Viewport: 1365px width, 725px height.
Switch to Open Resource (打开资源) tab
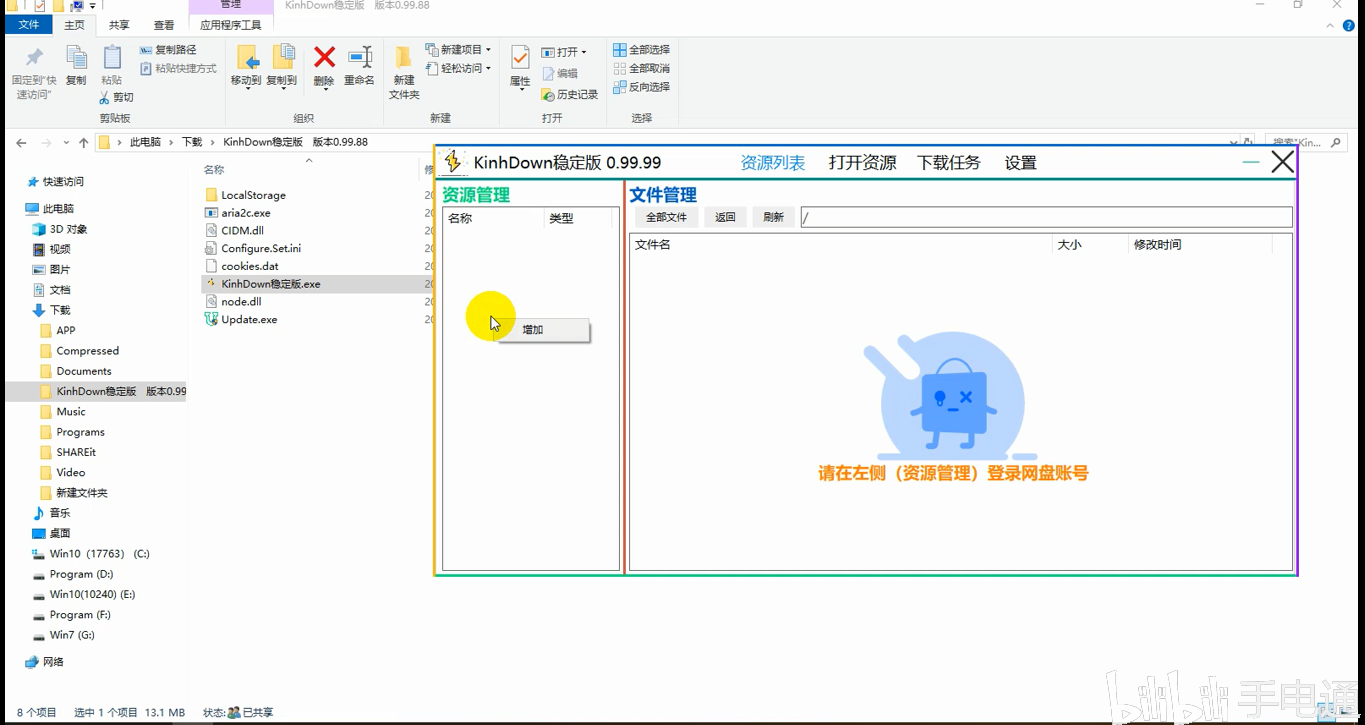point(862,163)
